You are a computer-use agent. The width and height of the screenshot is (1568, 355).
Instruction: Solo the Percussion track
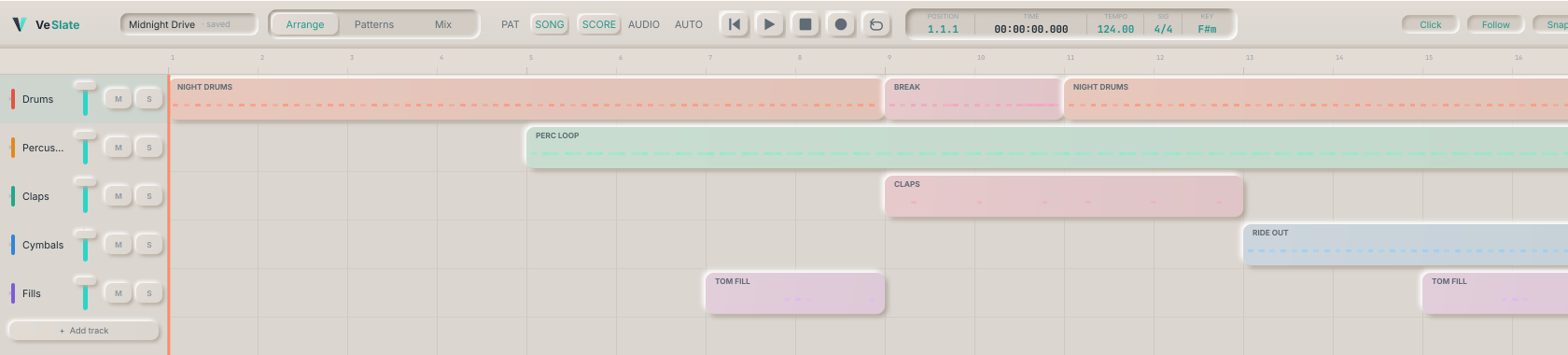[x=149, y=148]
